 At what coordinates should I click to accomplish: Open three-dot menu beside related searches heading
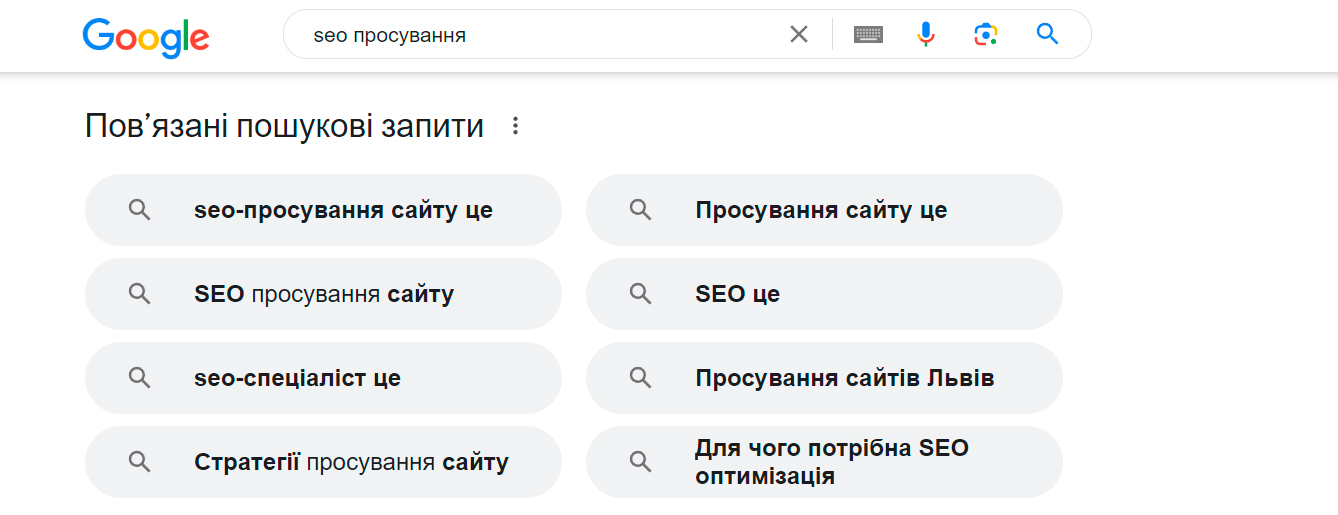[516, 126]
